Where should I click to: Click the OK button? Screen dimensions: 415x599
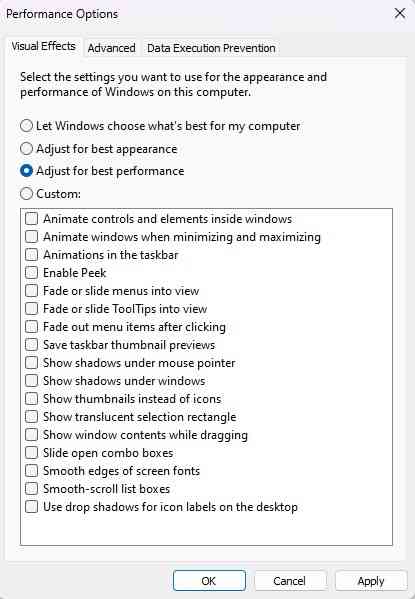[209, 581]
